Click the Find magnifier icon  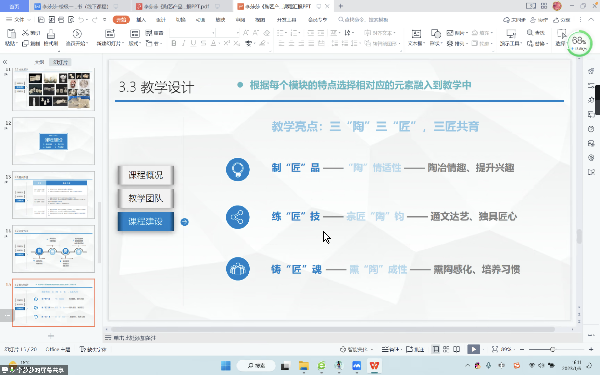530,33
